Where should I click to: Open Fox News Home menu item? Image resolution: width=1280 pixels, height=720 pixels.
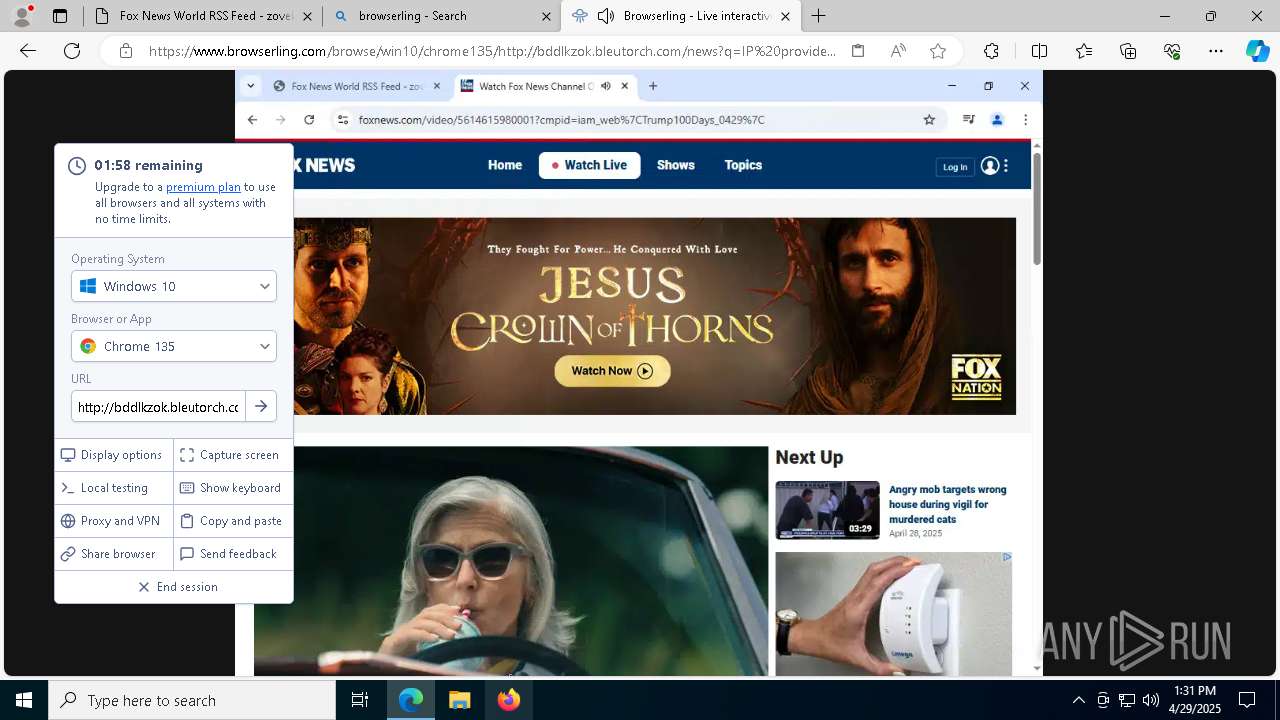[505, 165]
